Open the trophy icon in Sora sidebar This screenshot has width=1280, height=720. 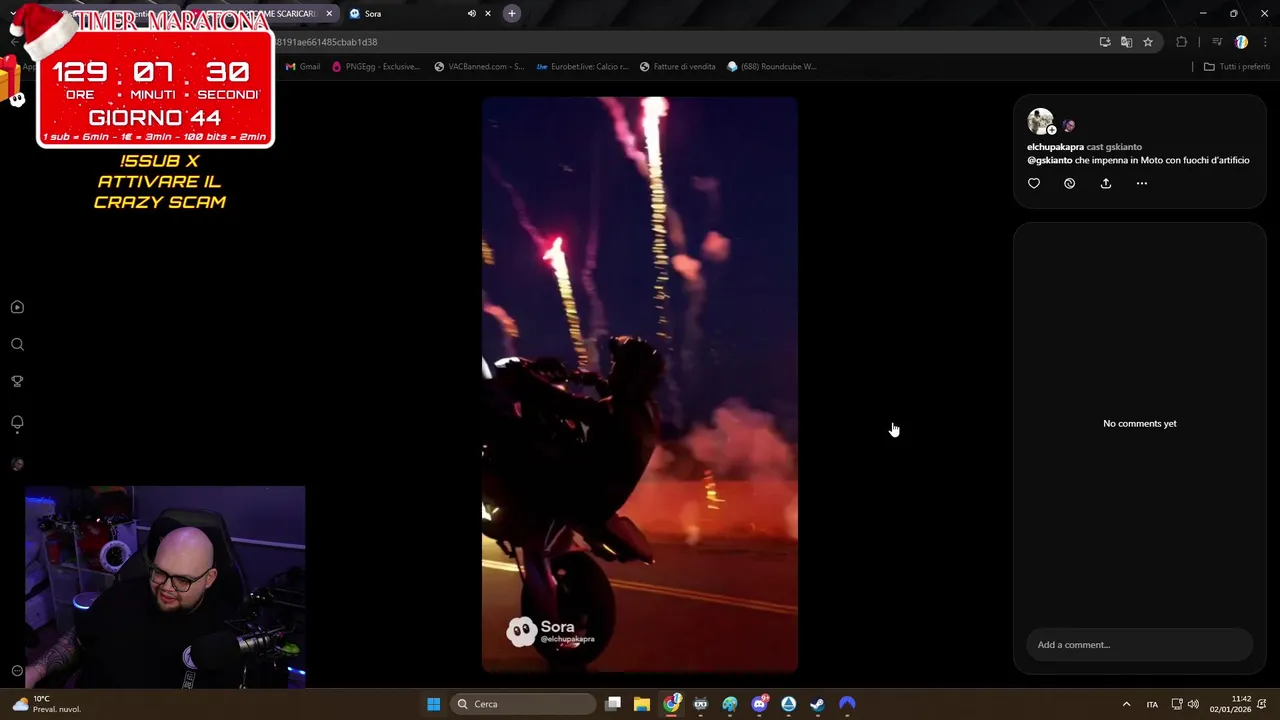pos(17,382)
